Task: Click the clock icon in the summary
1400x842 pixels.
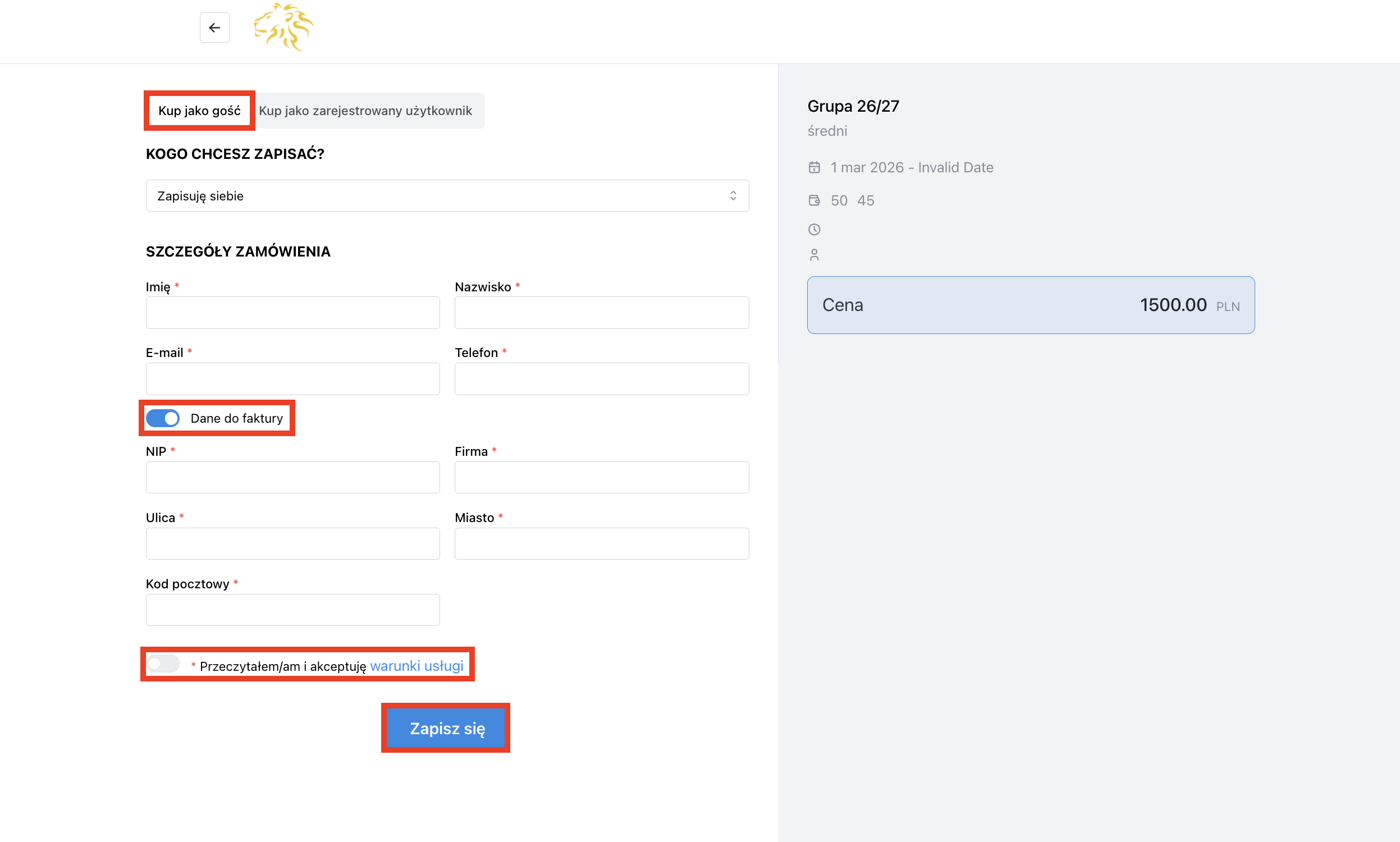Action: 814,229
